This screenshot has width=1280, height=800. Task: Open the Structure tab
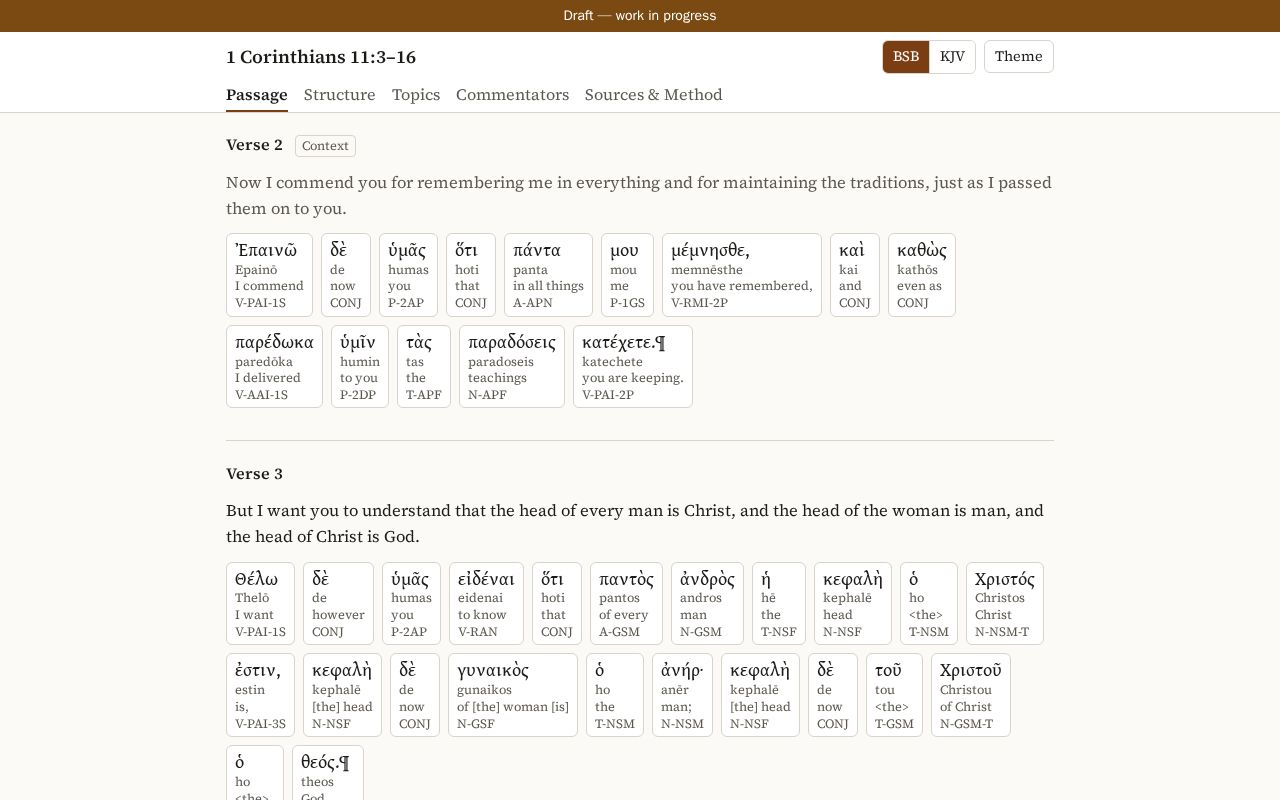(340, 95)
